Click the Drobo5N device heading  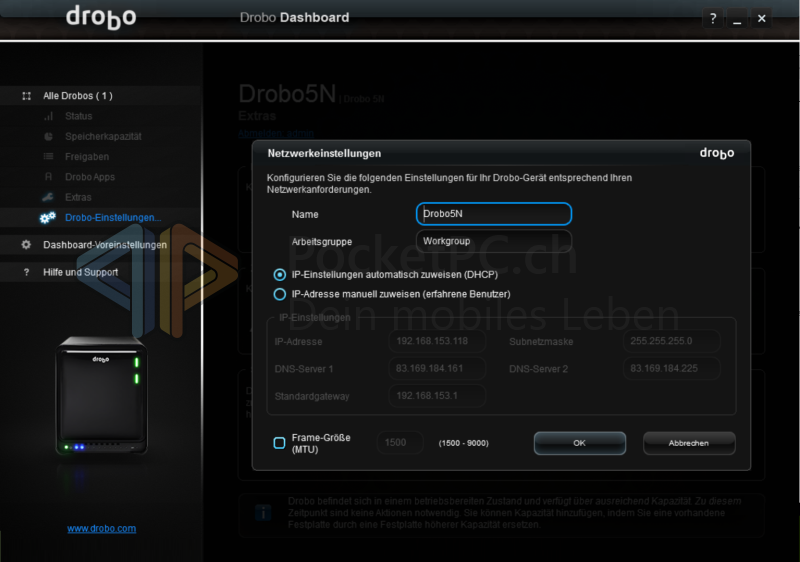click(287, 94)
